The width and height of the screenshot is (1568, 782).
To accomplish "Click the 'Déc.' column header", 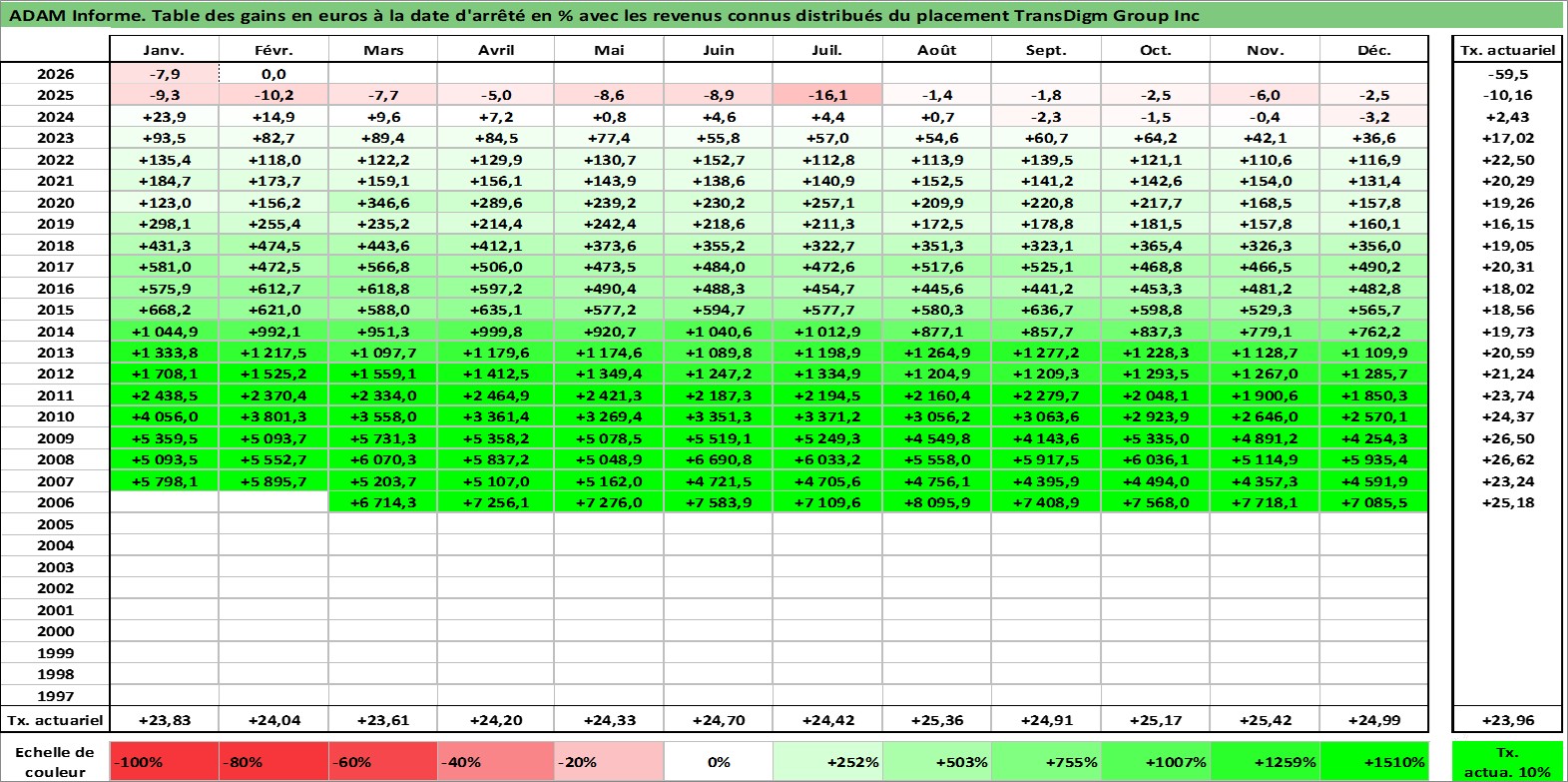I will [x=1374, y=50].
